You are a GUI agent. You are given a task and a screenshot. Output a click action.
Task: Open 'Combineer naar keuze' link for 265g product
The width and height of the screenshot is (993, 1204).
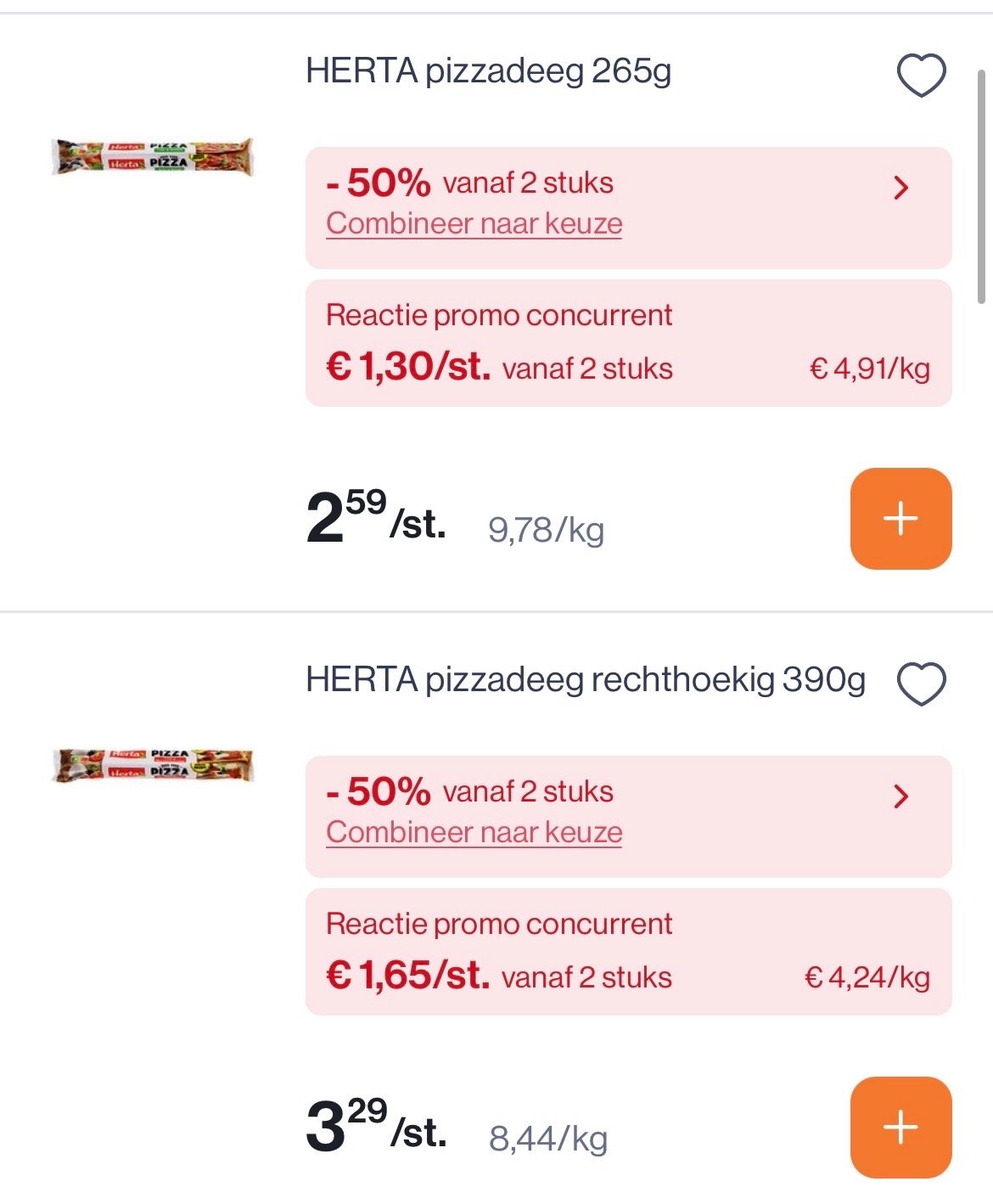(474, 223)
